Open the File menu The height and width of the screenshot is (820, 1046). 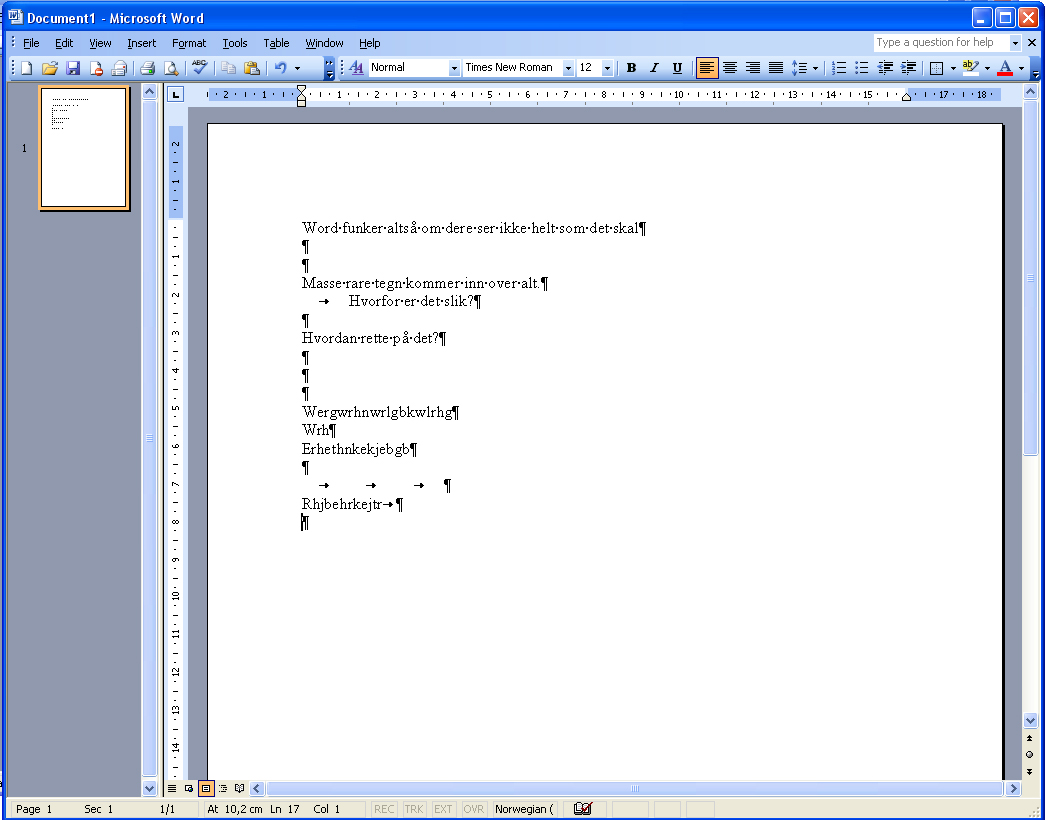tap(31, 43)
